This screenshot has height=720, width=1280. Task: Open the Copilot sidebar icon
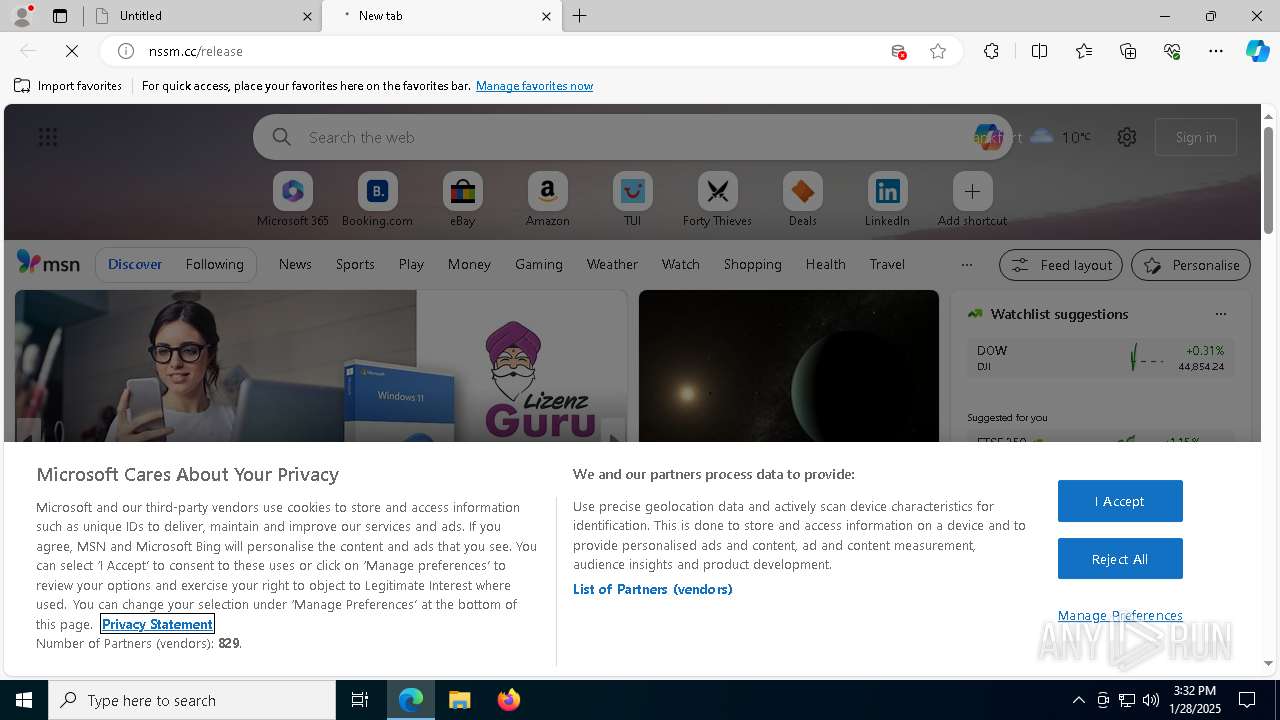[x=1258, y=51]
